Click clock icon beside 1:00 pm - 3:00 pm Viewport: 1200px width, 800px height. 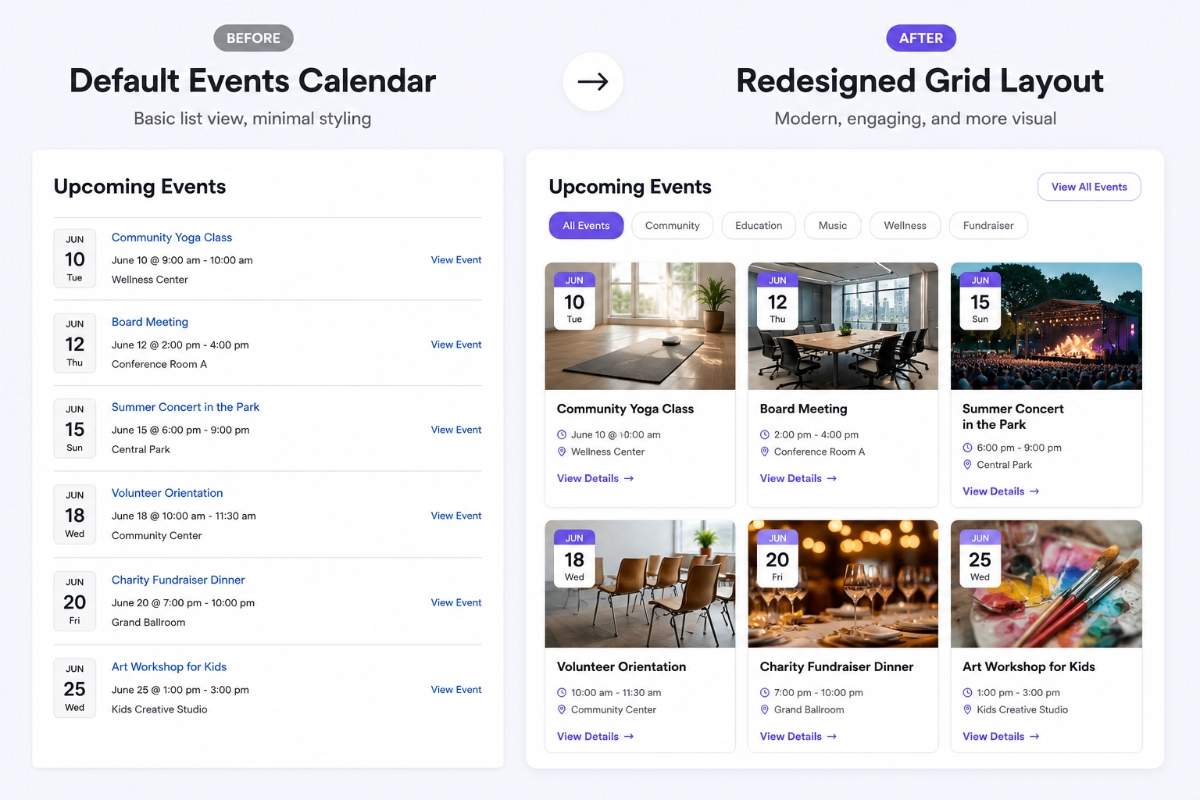point(967,693)
